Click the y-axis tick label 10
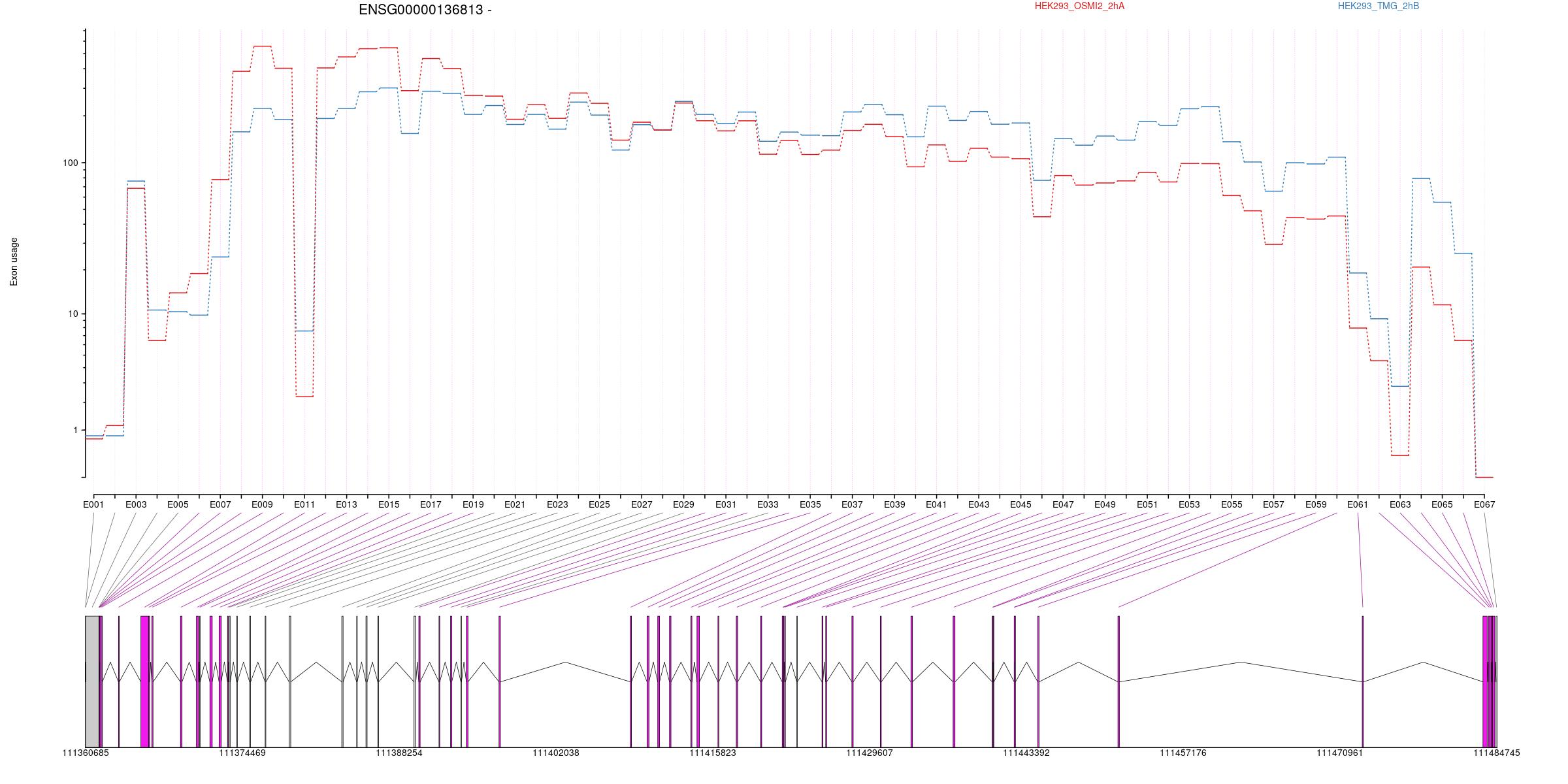Screen dimensions: 1568x784 (73, 314)
